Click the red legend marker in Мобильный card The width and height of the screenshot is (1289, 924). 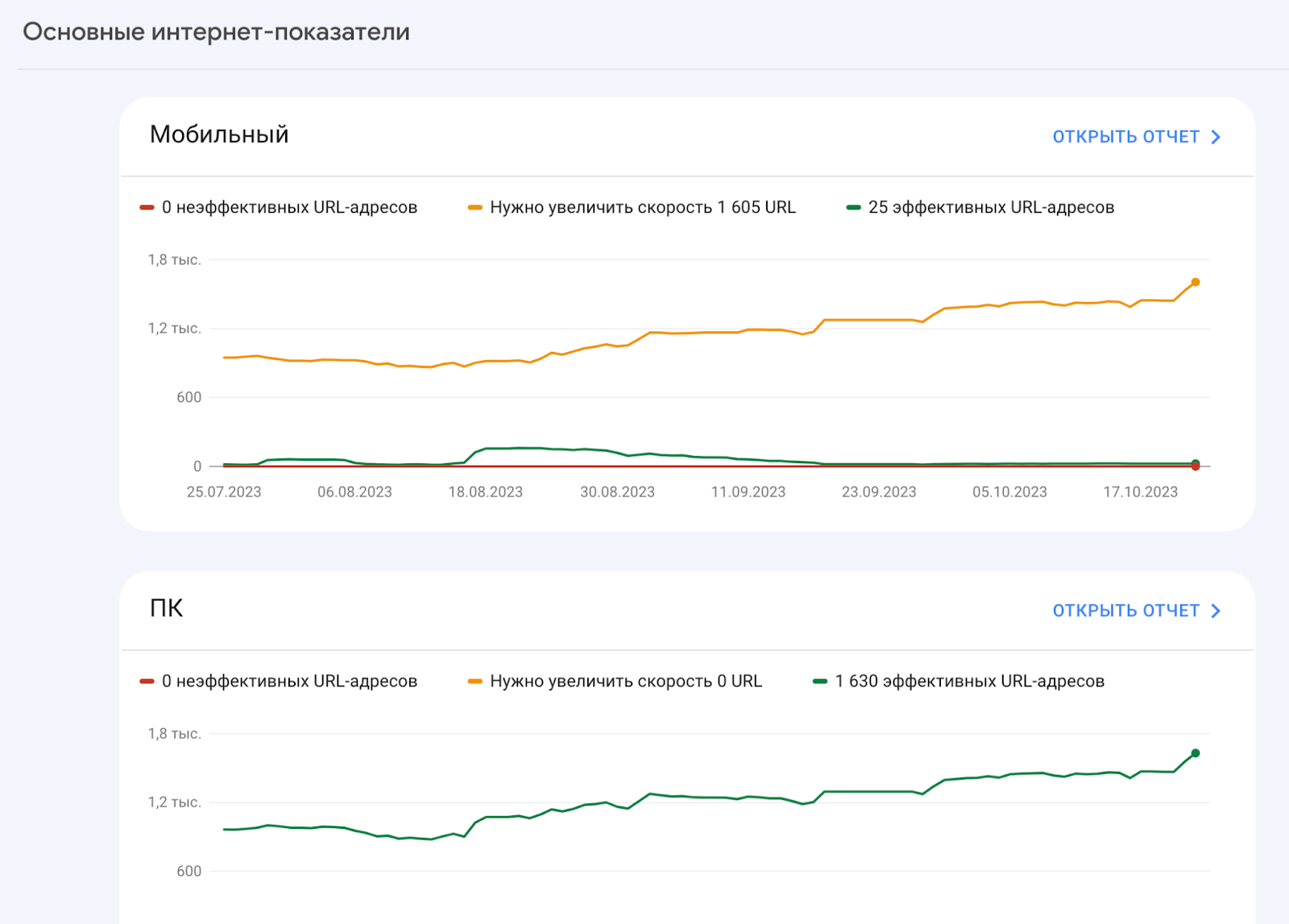coord(147,208)
